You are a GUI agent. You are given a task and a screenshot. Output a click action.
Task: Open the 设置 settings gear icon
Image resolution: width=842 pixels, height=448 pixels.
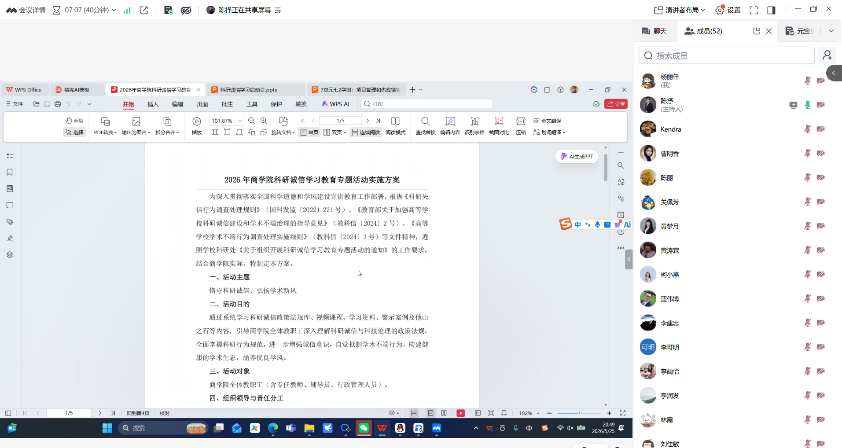coord(720,10)
